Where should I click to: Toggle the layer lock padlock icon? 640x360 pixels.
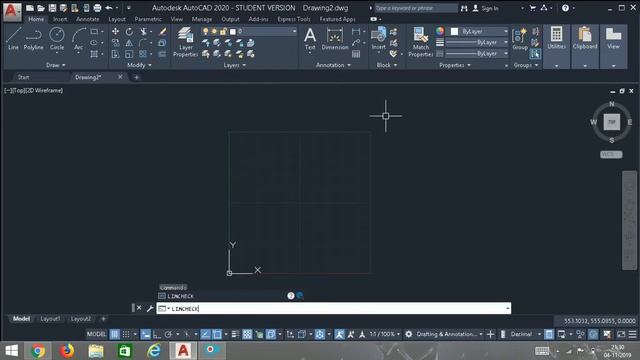pos(223,31)
